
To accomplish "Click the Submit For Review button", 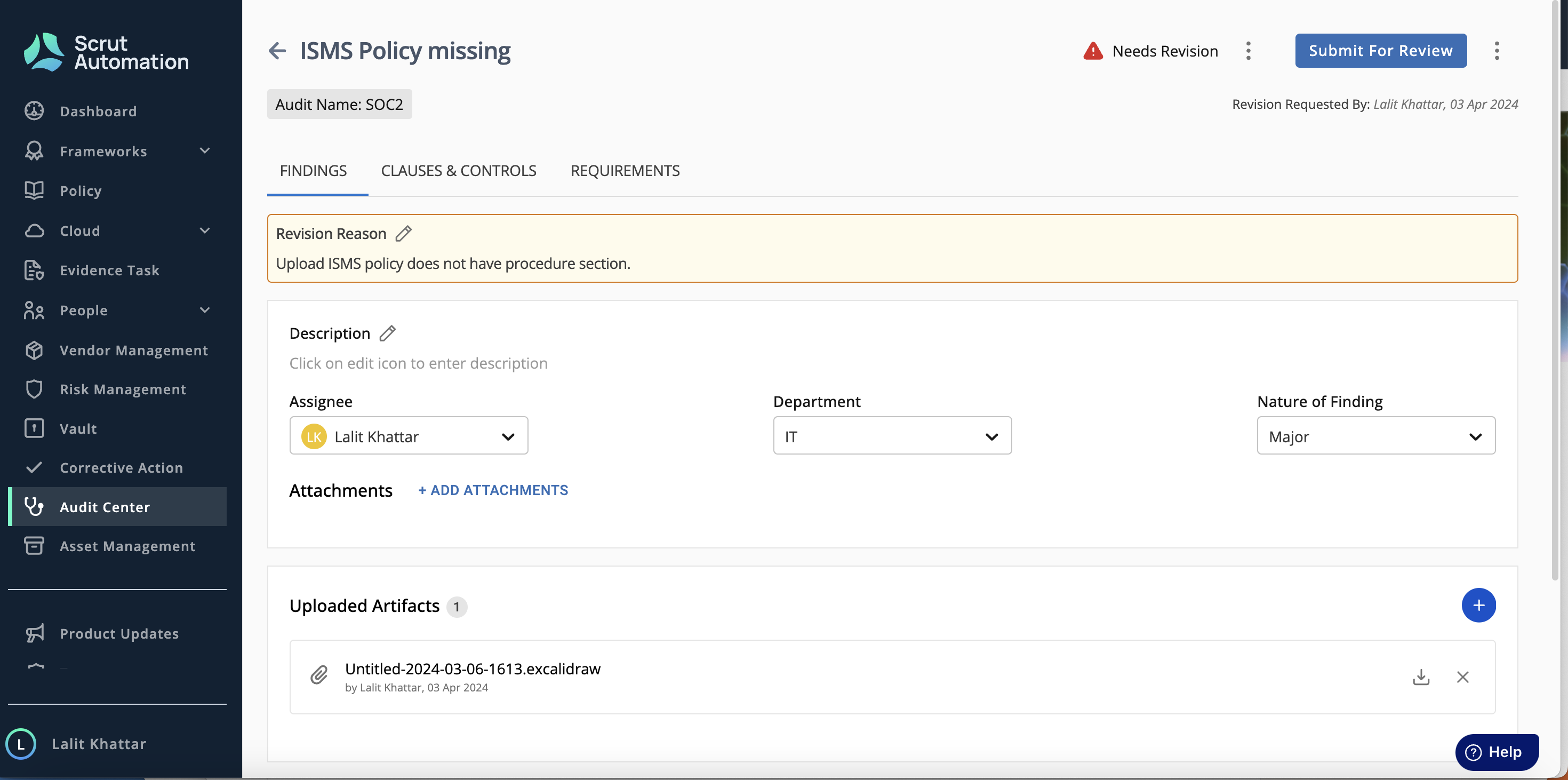I will 1380,51.
